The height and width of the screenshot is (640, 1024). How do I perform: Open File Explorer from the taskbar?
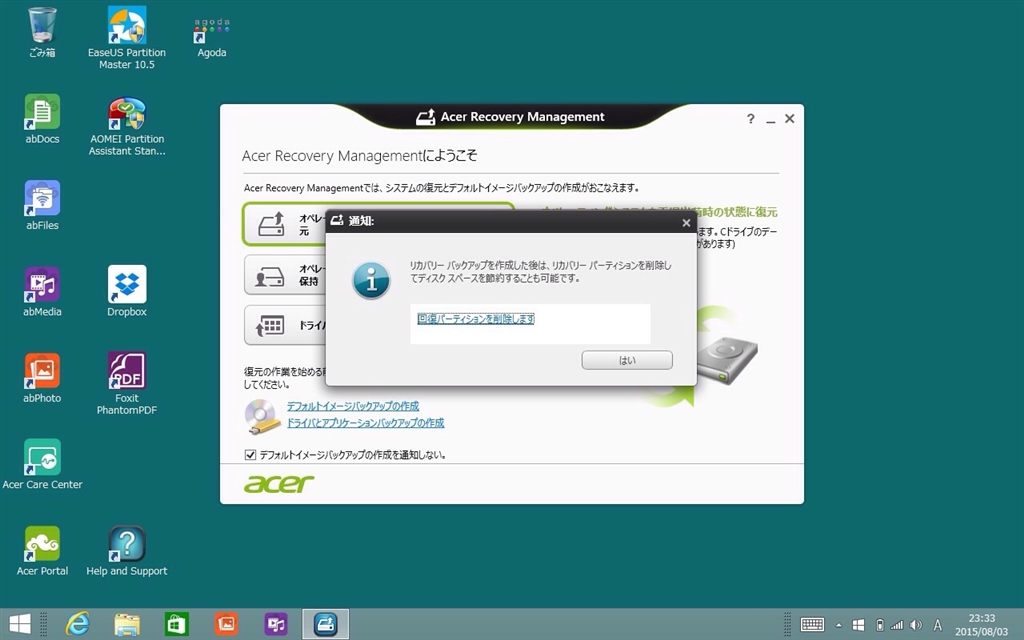coord(127,624)
